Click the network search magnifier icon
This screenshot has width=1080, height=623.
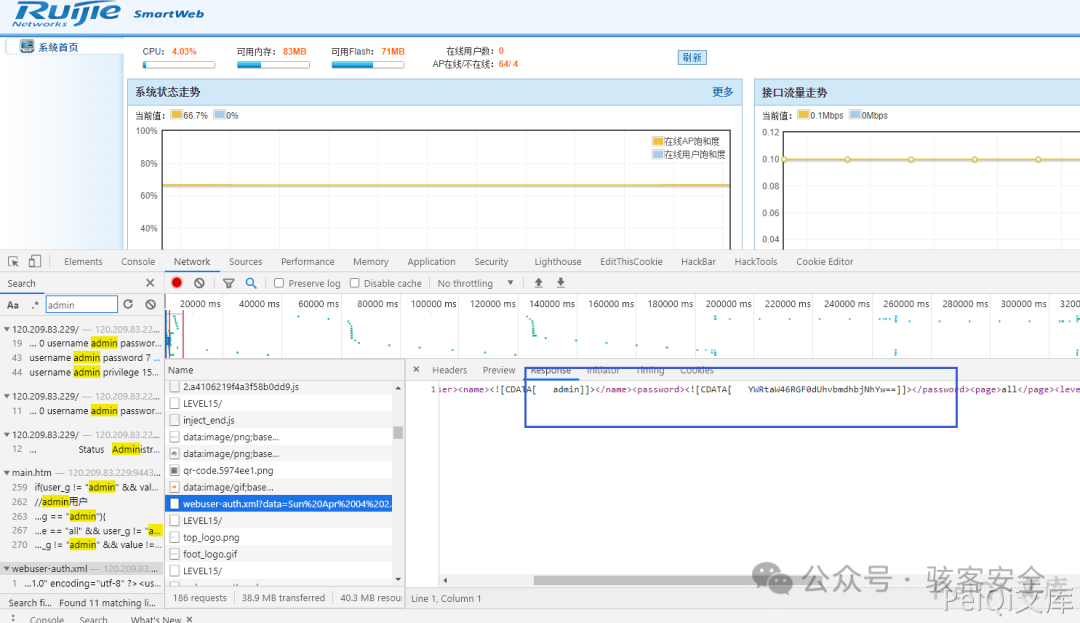[x=251, y=283]
